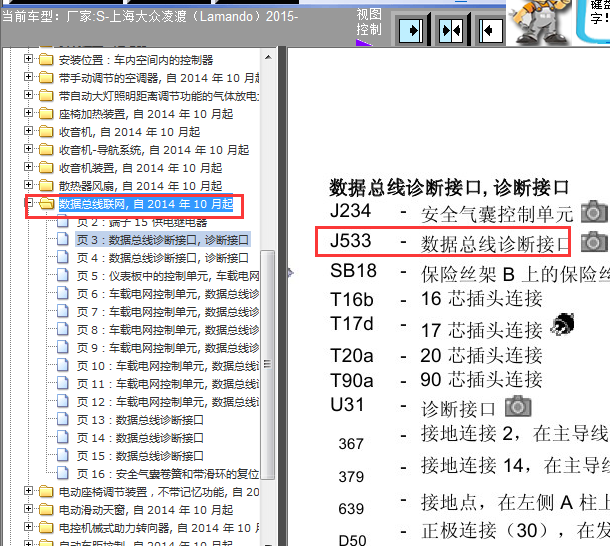Click folder icon of 散热器风扇
This screenshot has height=546, width=610.
pos(46,185)
